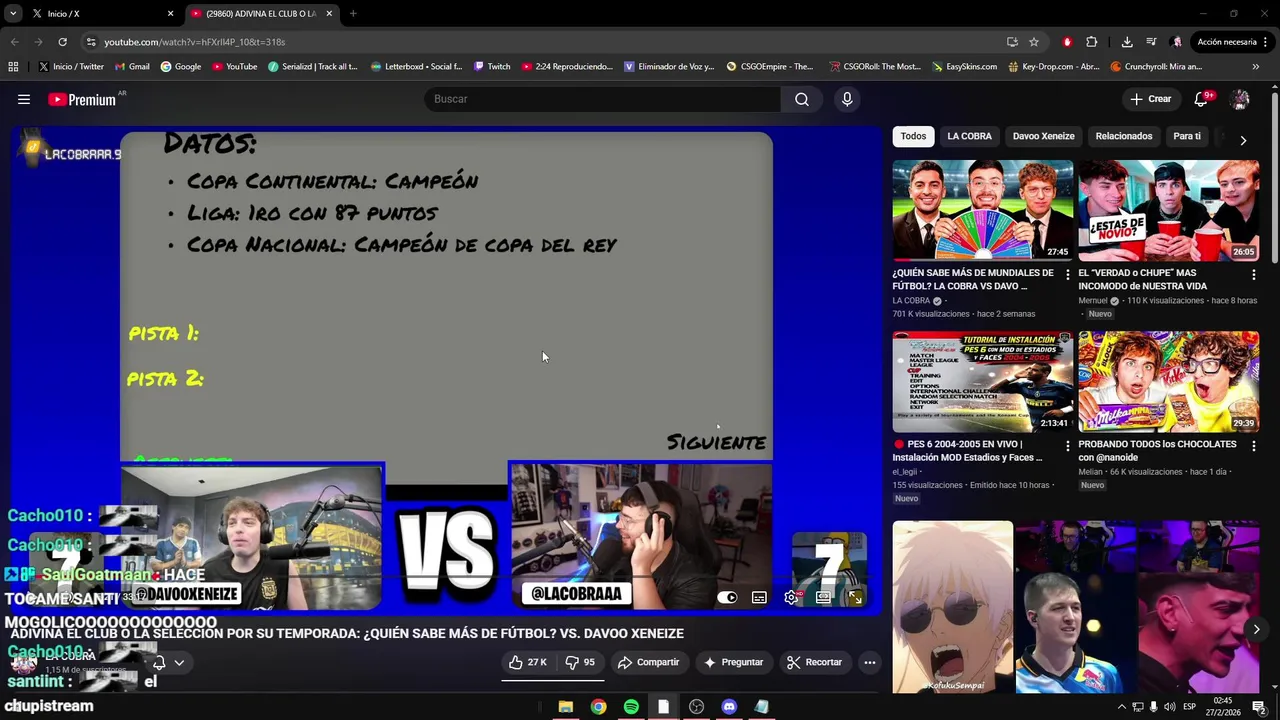Open more actions ellipsis under video

pyautogui.click(x=870, y=662)
